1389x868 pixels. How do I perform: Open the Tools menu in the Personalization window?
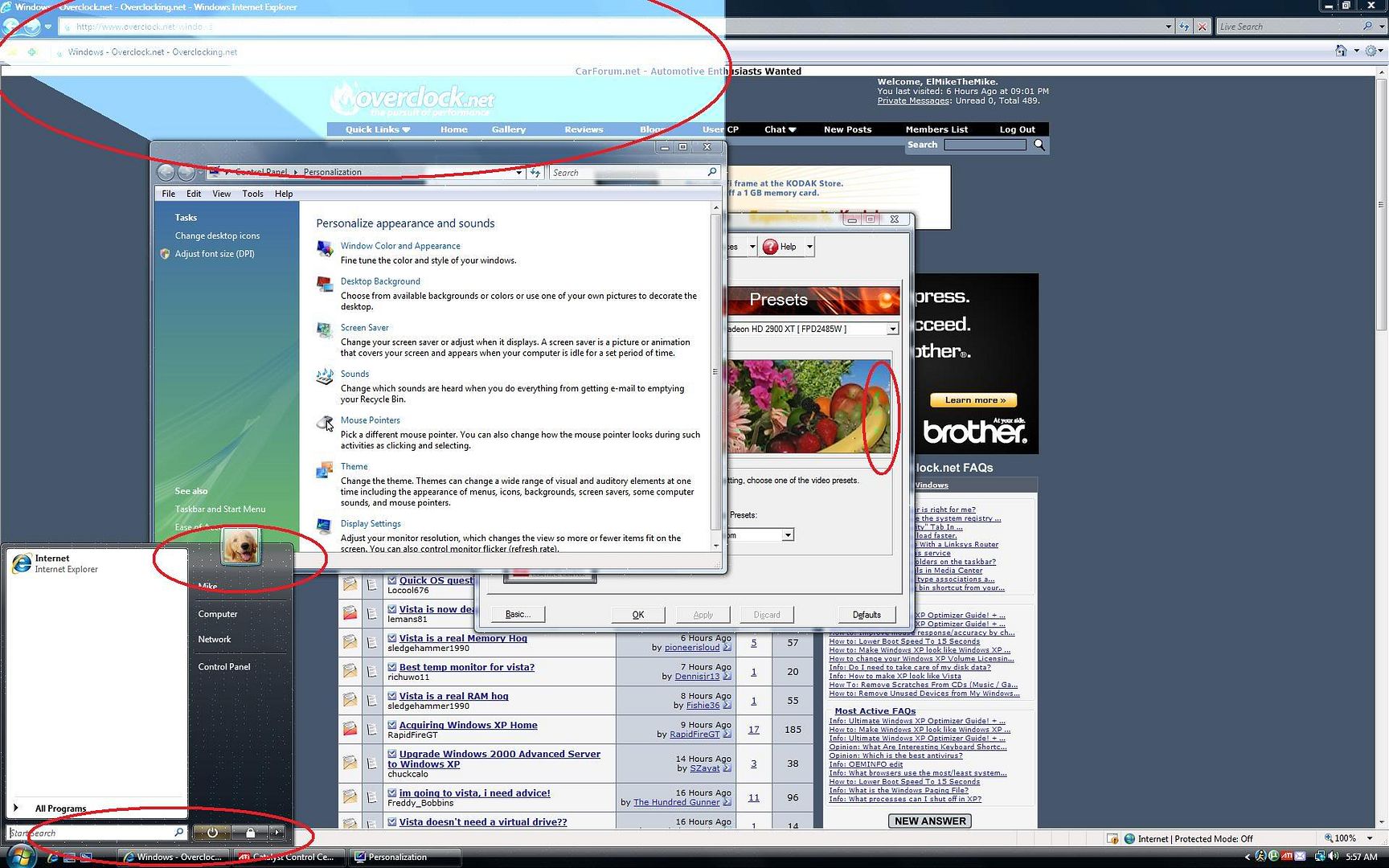coord(252,194)
